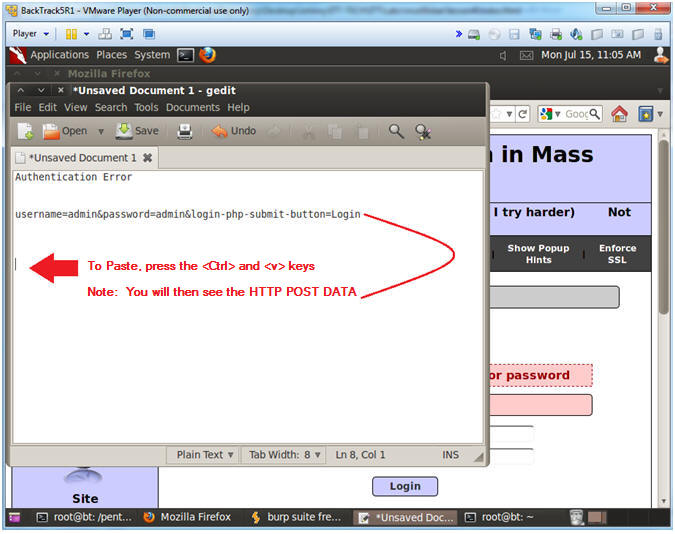This screenshot has width=675, height=534.
Task: Click the volume speaker icon in panel
Action: [x=503, y=56]
